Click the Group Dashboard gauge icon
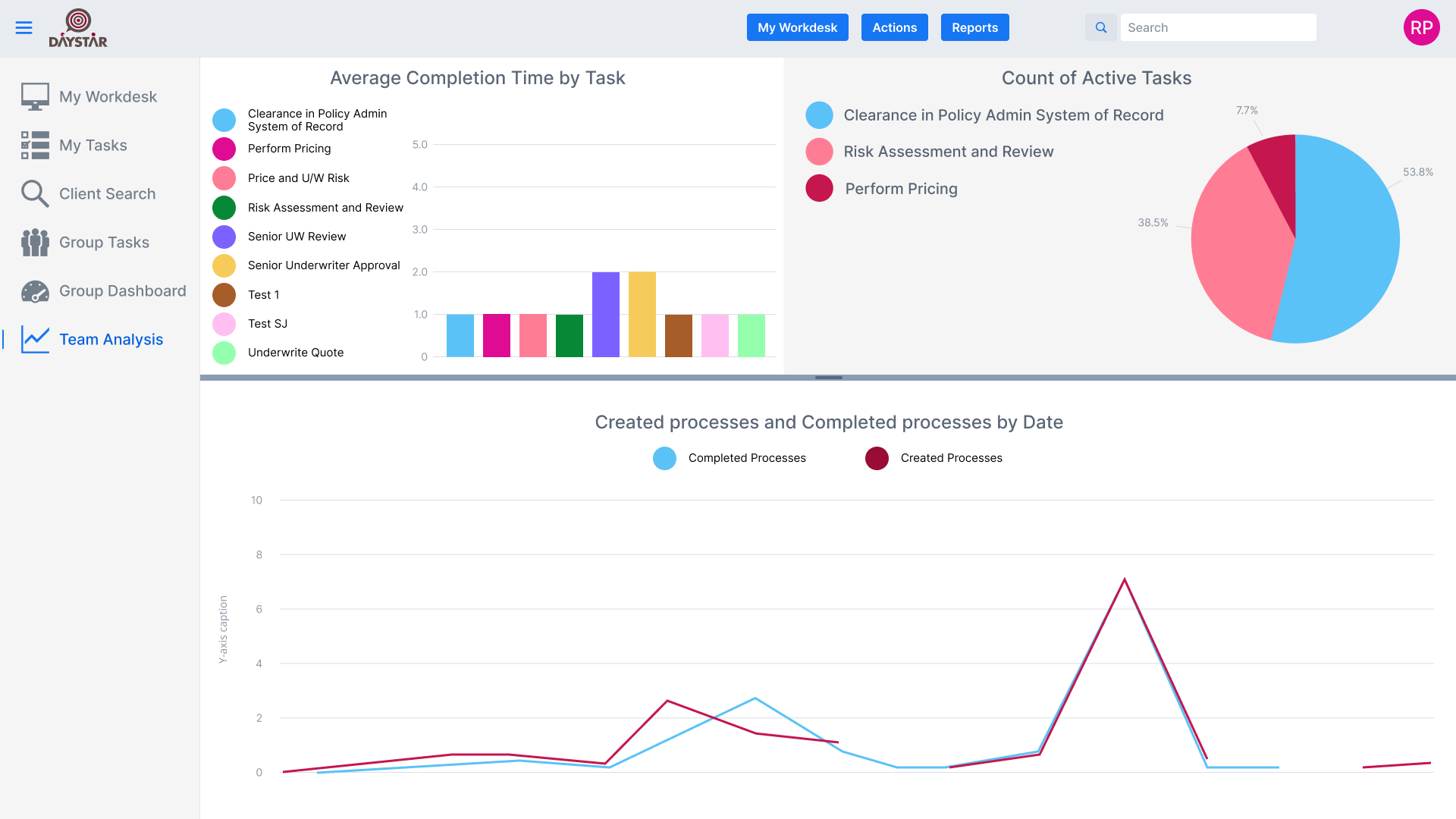 click(x=35, y=290)
